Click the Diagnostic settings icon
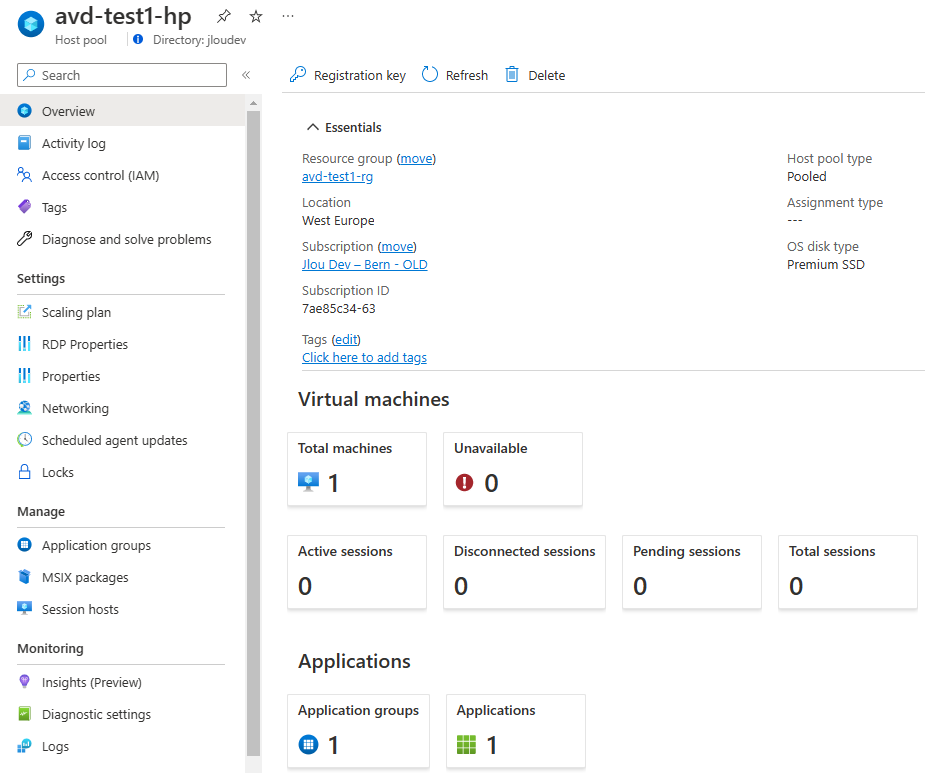Screen dimensions: 925x773 [24, 713]
